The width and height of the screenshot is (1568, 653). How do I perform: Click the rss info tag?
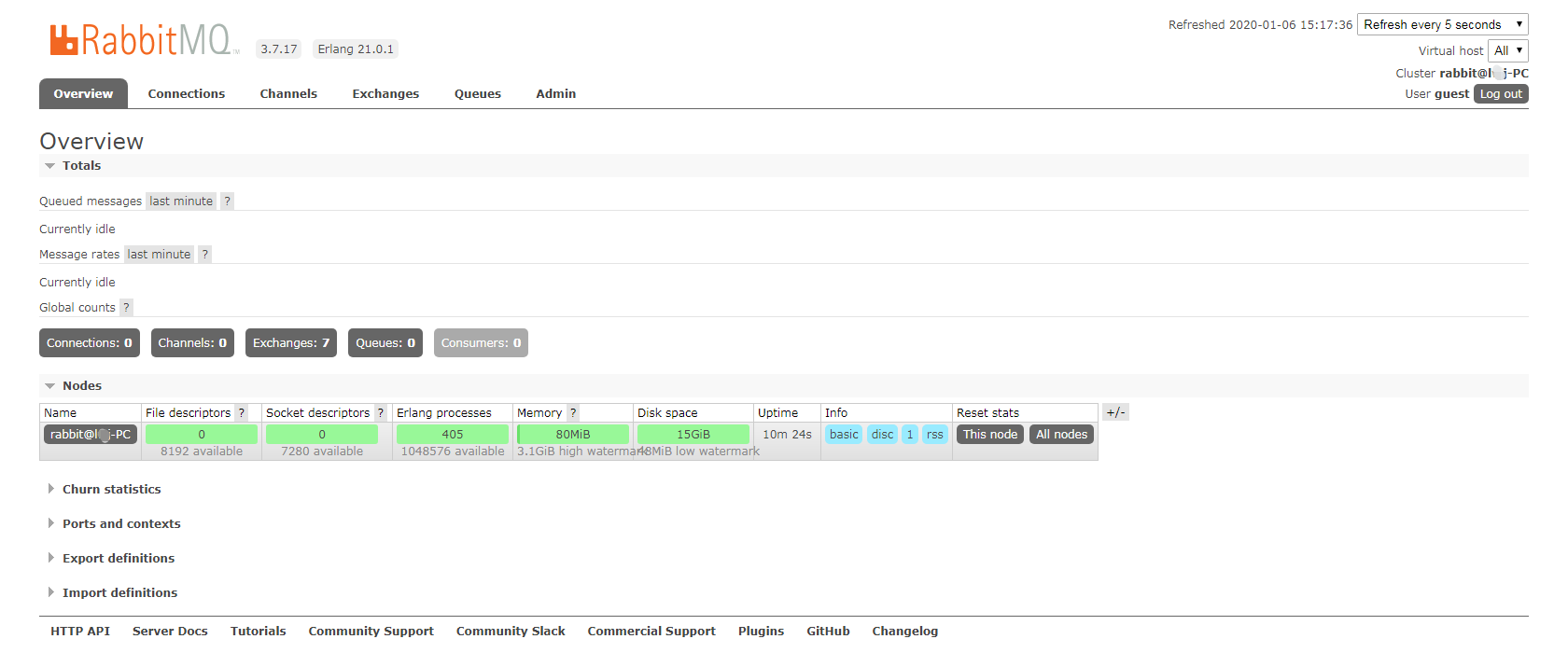(x=934, y=434)
